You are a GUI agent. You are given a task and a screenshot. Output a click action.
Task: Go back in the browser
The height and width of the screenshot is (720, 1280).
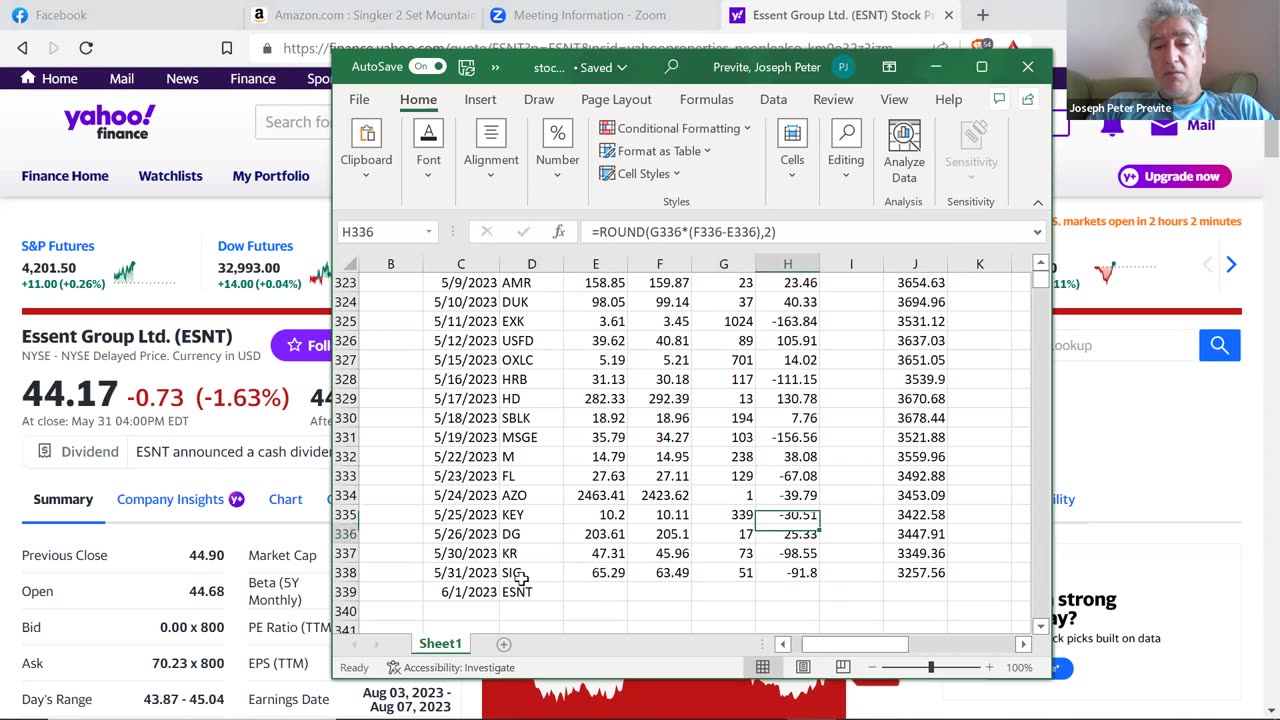(22, 48)
